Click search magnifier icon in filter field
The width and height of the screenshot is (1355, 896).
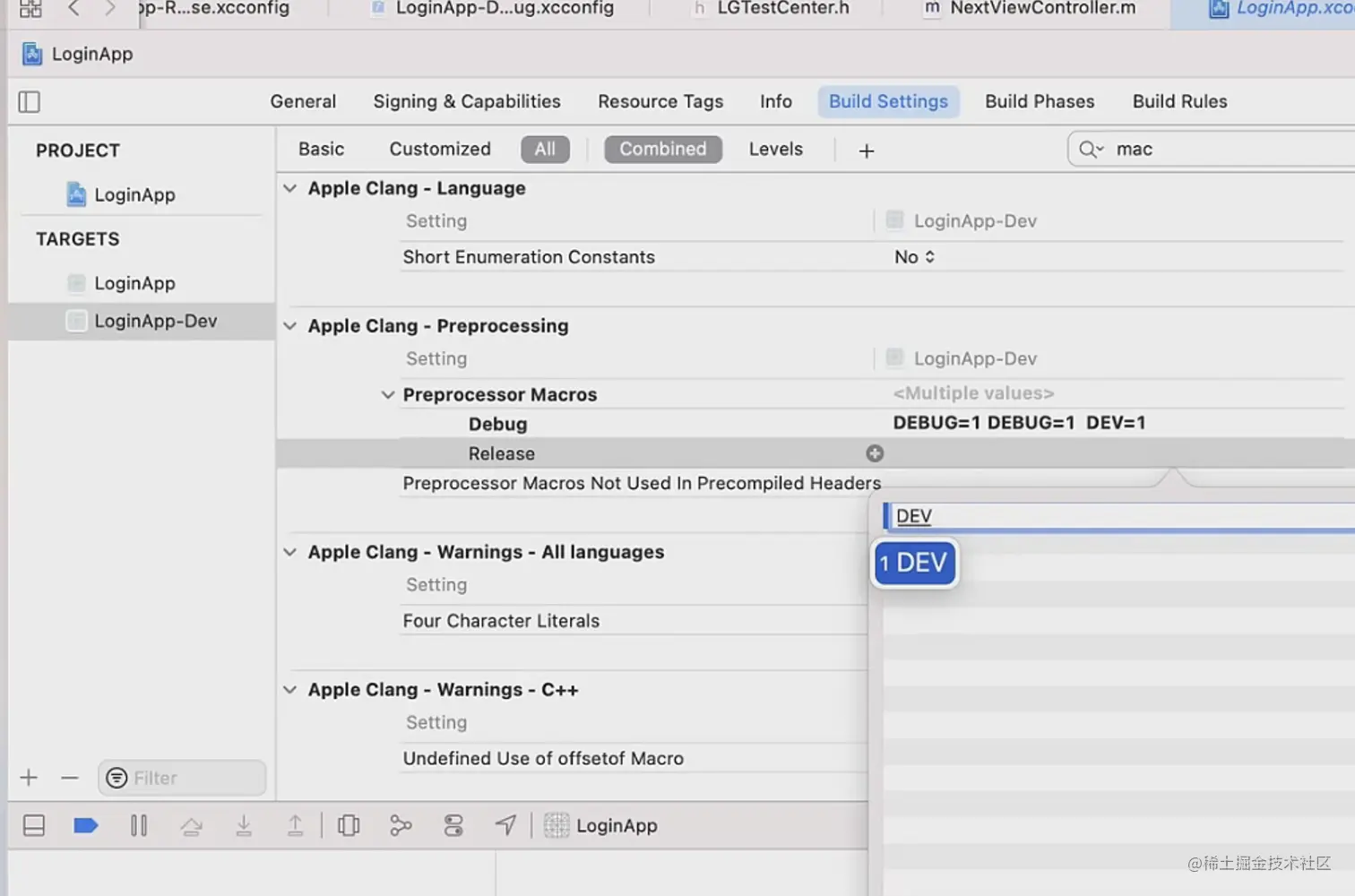[x=1090, y=149]
